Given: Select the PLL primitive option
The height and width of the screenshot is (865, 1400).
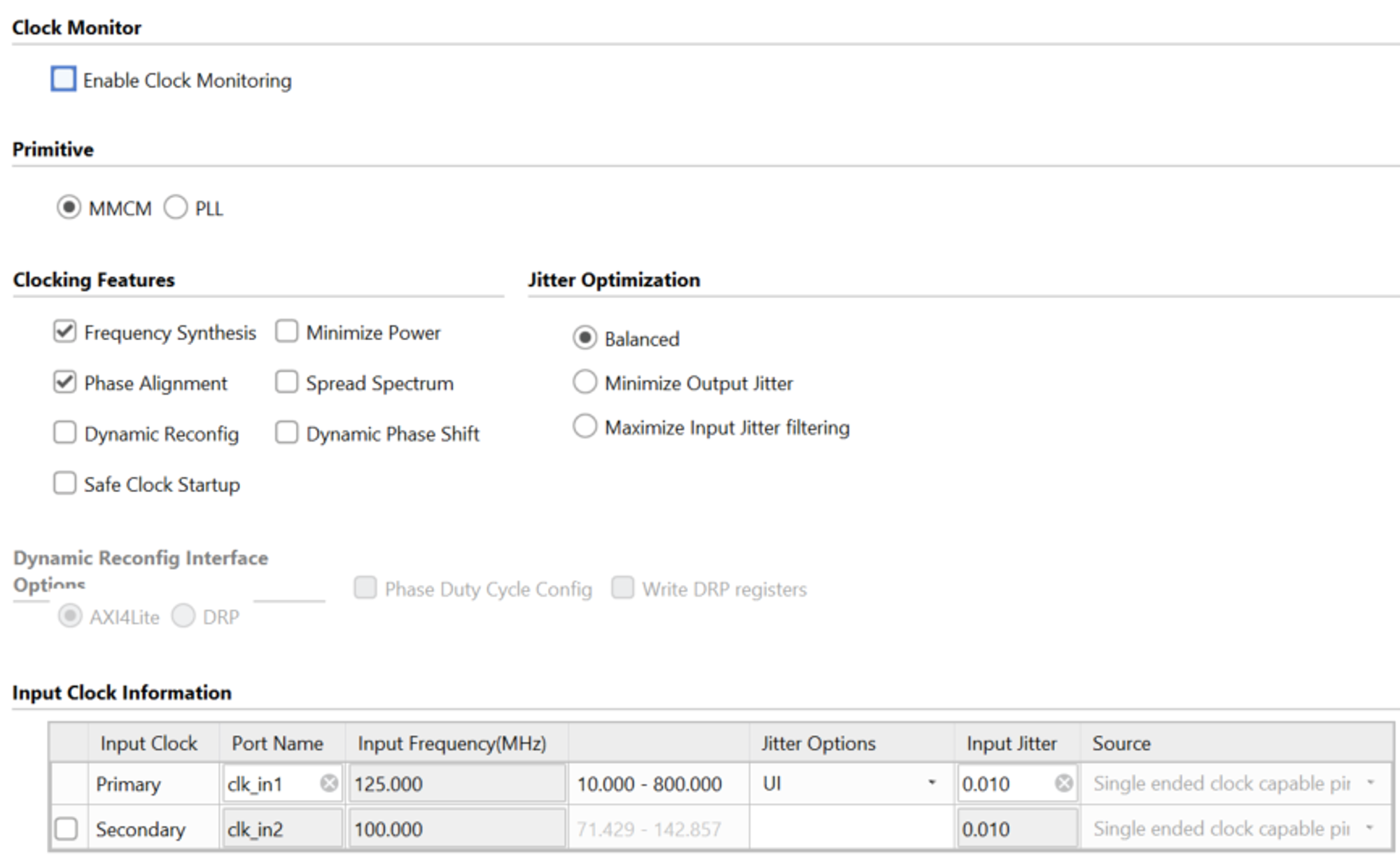Looking at the screenshot, I should (x=176, y=208).
